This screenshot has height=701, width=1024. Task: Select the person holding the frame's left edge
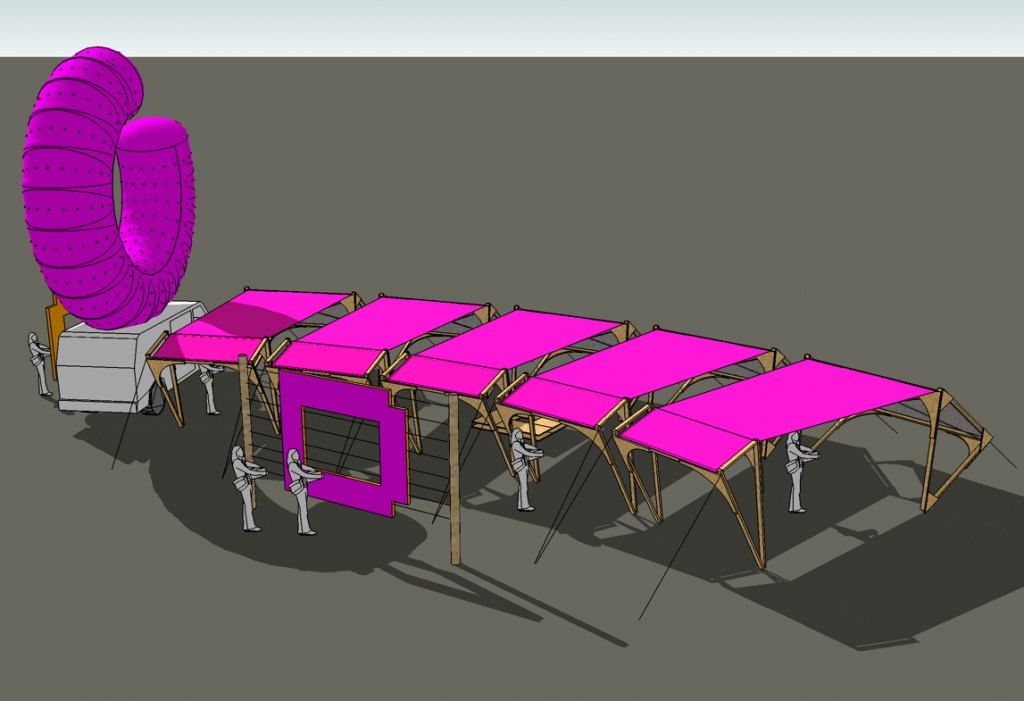[300, 490]
